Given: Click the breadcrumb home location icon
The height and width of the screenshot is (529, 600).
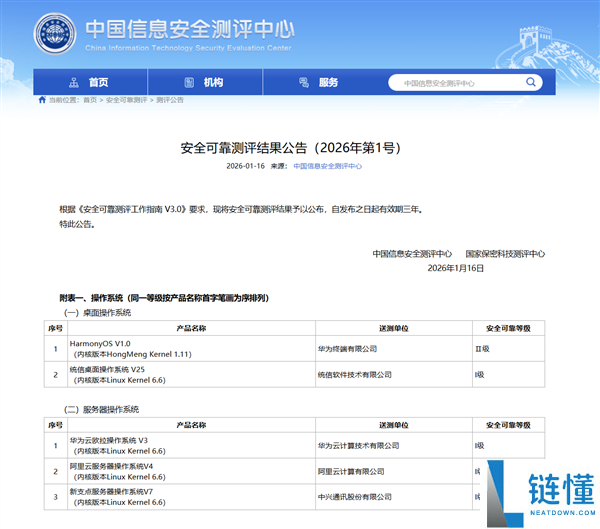Looking at the screenshot, I should tap(41, 100).
